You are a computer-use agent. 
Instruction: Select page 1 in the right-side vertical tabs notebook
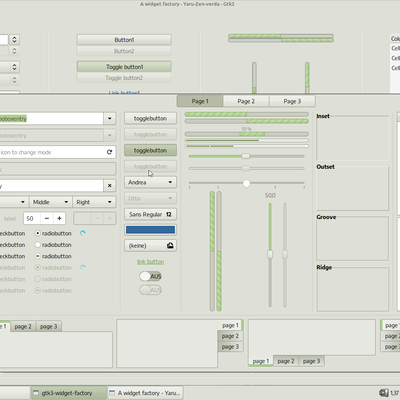coord(230,325)
